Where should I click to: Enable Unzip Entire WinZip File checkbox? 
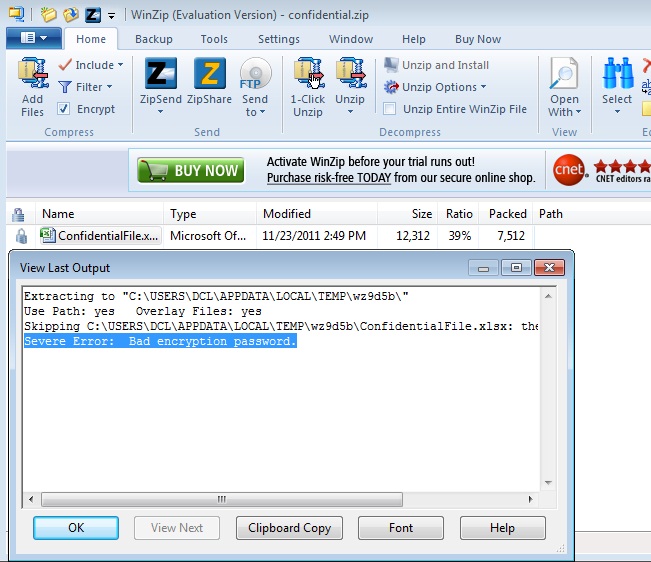pos(390,109)
